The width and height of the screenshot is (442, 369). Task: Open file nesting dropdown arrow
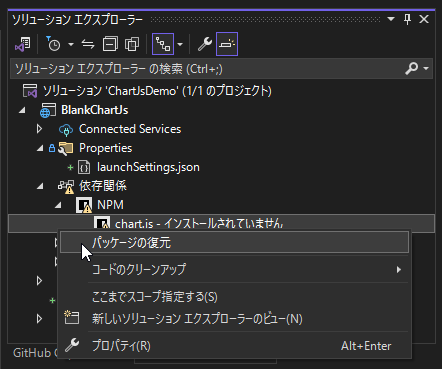tap(180, 44)
